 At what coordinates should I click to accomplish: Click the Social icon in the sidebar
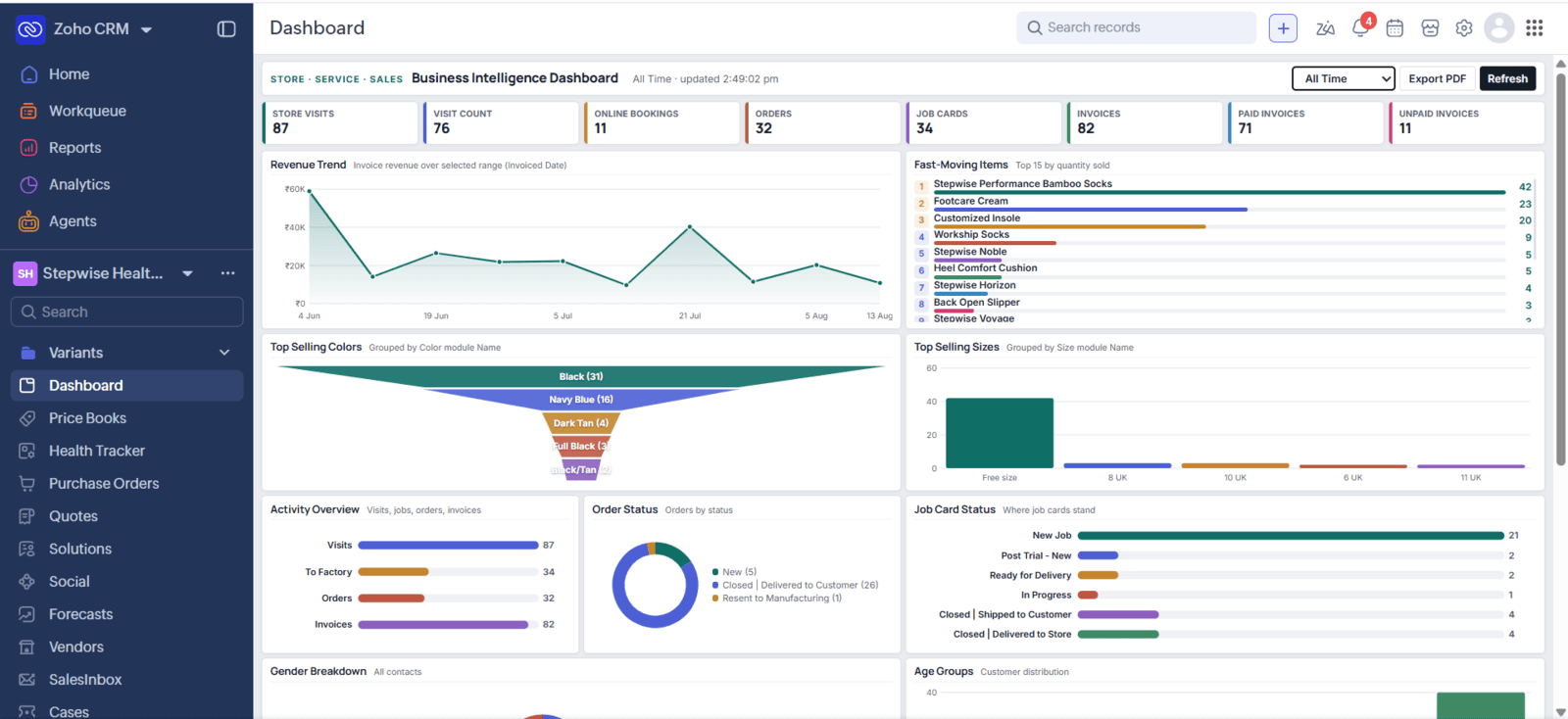point(27,582)
